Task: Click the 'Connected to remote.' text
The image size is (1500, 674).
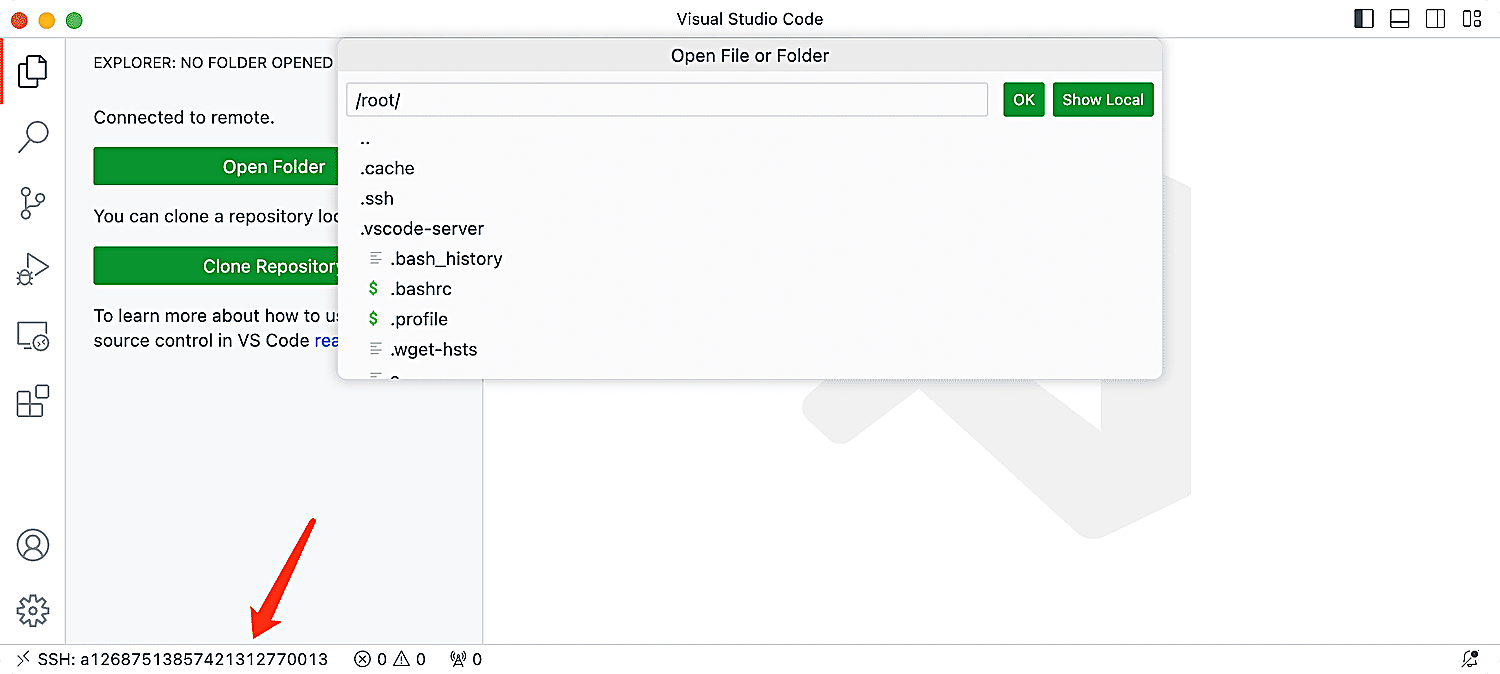Action: (x=184, y=118)
